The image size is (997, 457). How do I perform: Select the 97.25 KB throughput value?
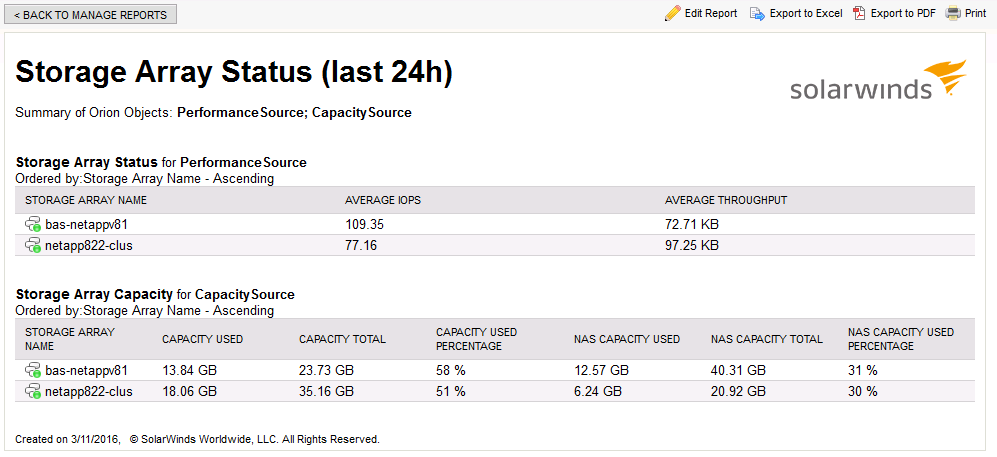[692, 245]
